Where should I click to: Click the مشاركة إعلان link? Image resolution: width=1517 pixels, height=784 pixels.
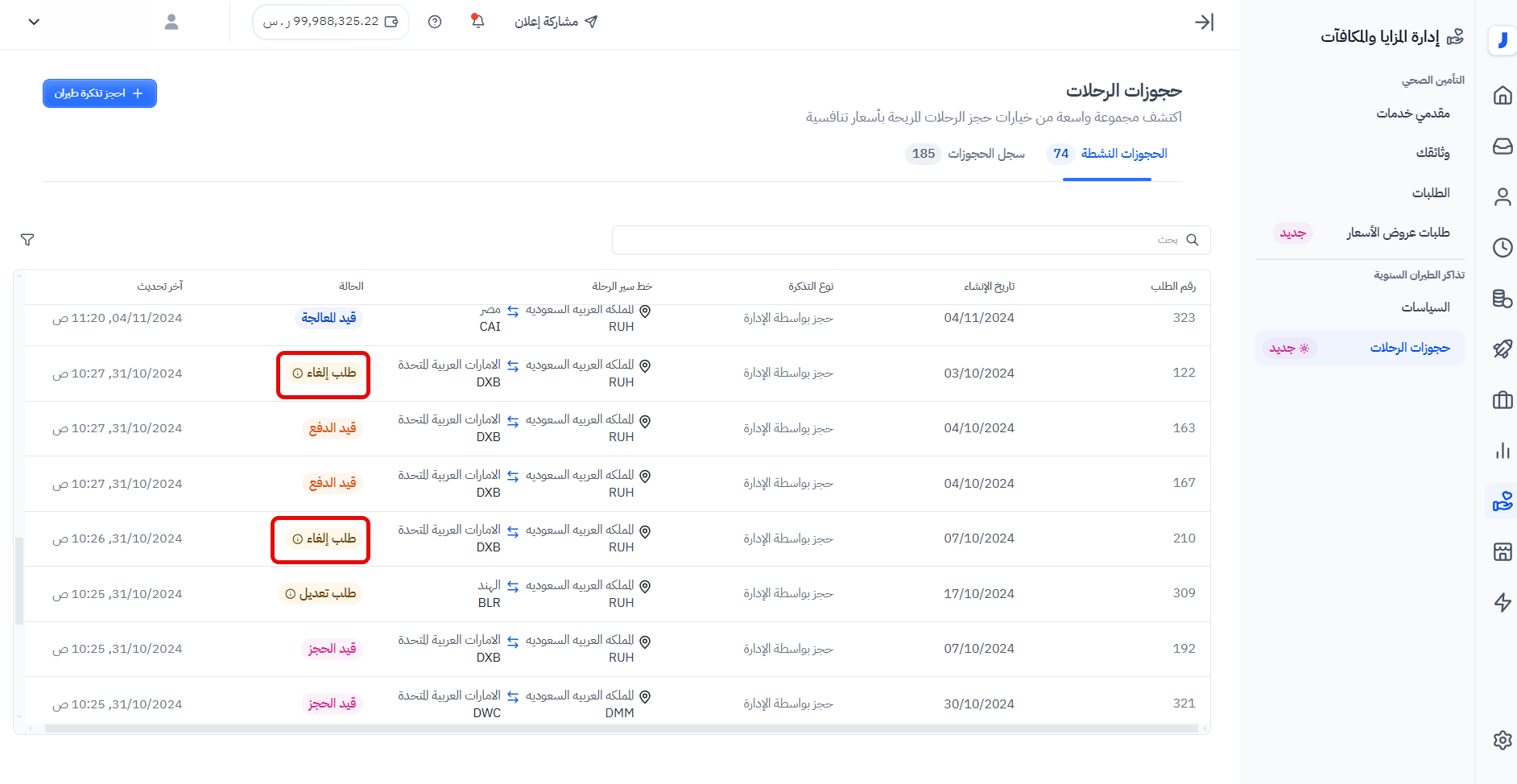(x=556, y=22)
